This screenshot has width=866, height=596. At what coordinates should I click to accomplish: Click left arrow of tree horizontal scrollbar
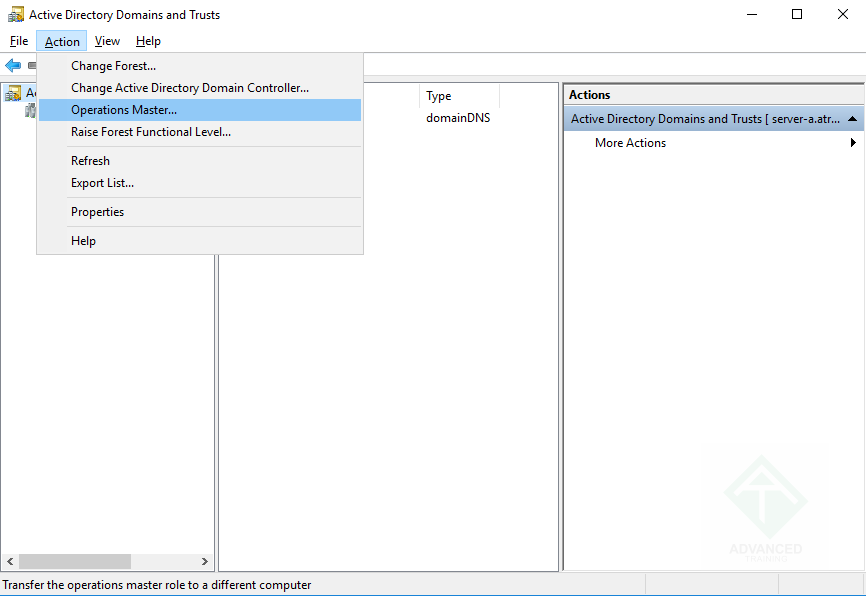click(x=10, y=561)
